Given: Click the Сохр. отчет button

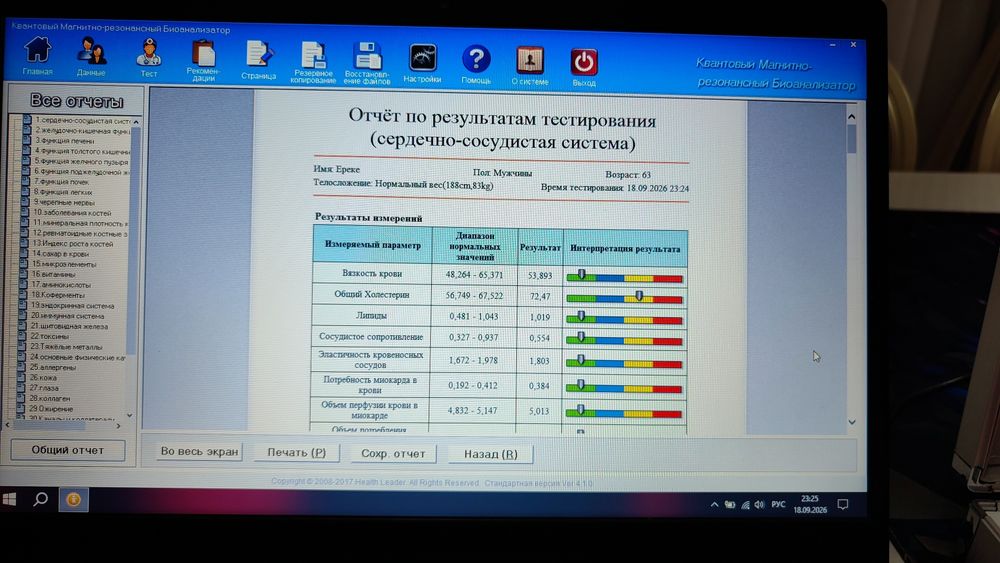Looking at the screenshot, I should tap(393, 453).
